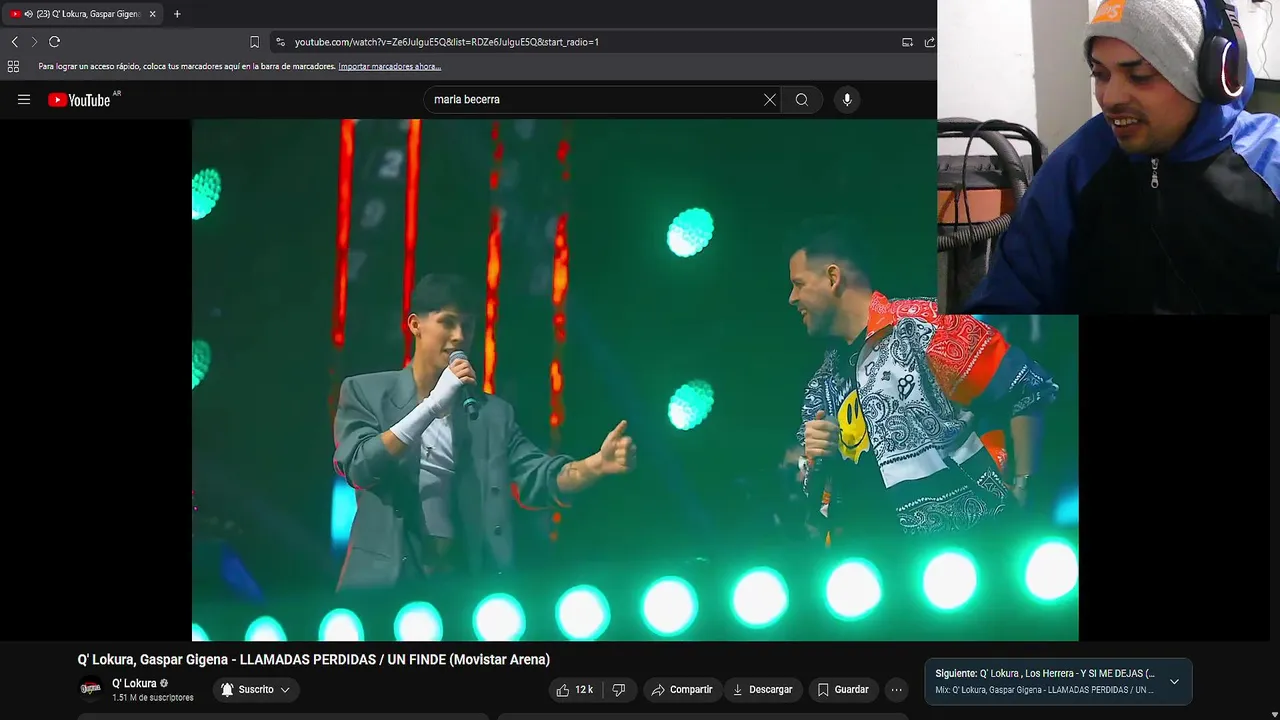Open the Q' Lokura channel avatar

click(90, 689)
